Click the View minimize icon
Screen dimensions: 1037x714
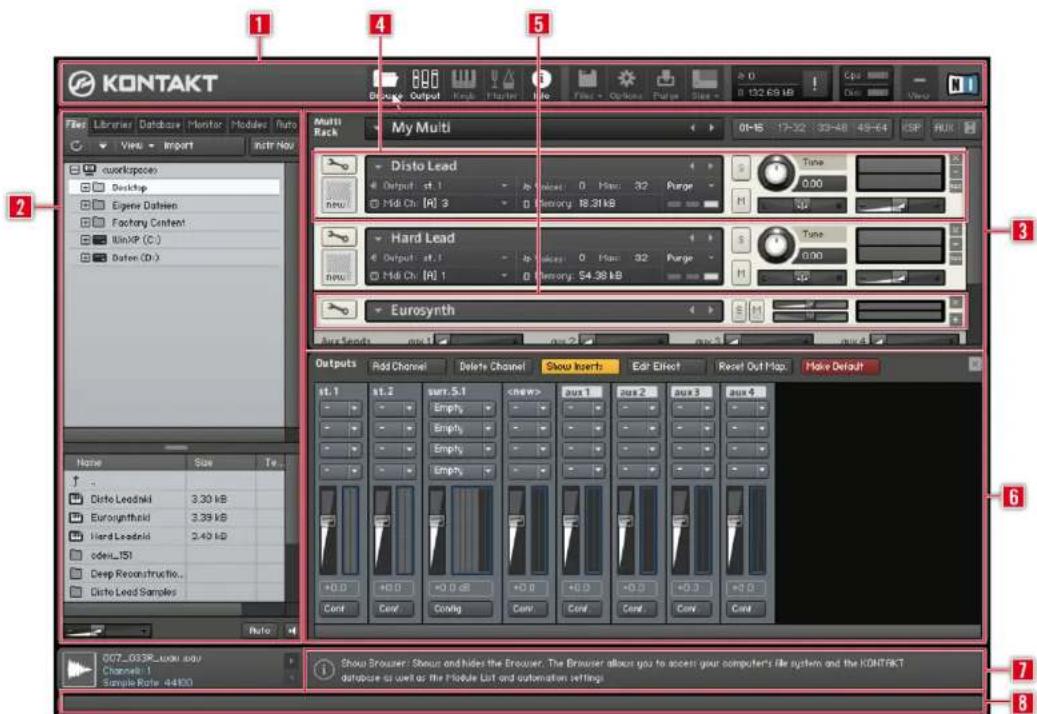[x=919, y=84]
